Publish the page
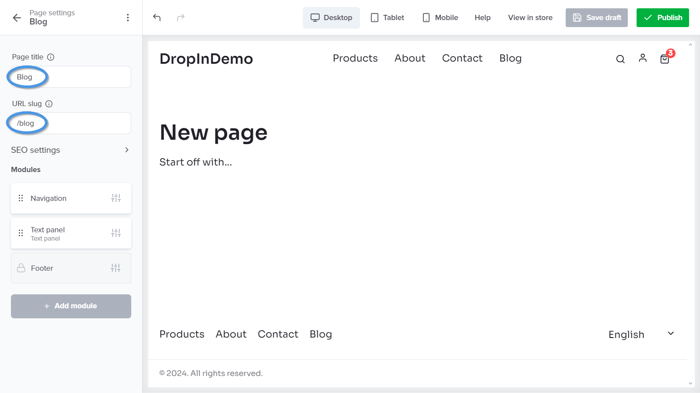Image resolution: width=700 pixels, height=393 pixels. tap(662, 17)
